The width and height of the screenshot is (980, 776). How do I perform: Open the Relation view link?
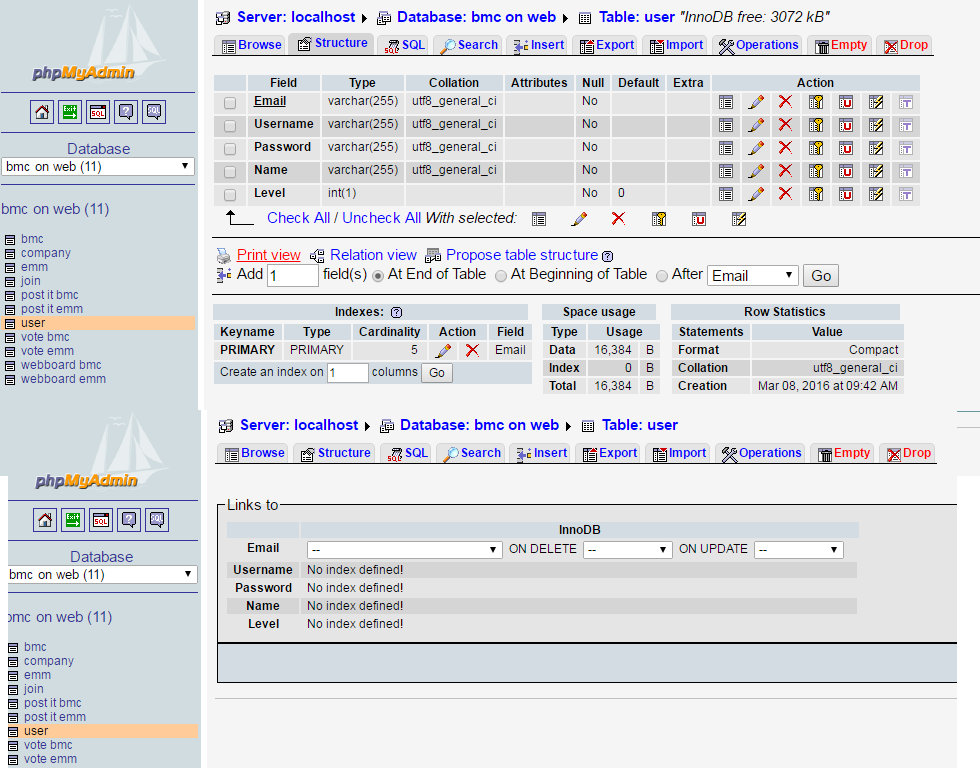[372, 255]
